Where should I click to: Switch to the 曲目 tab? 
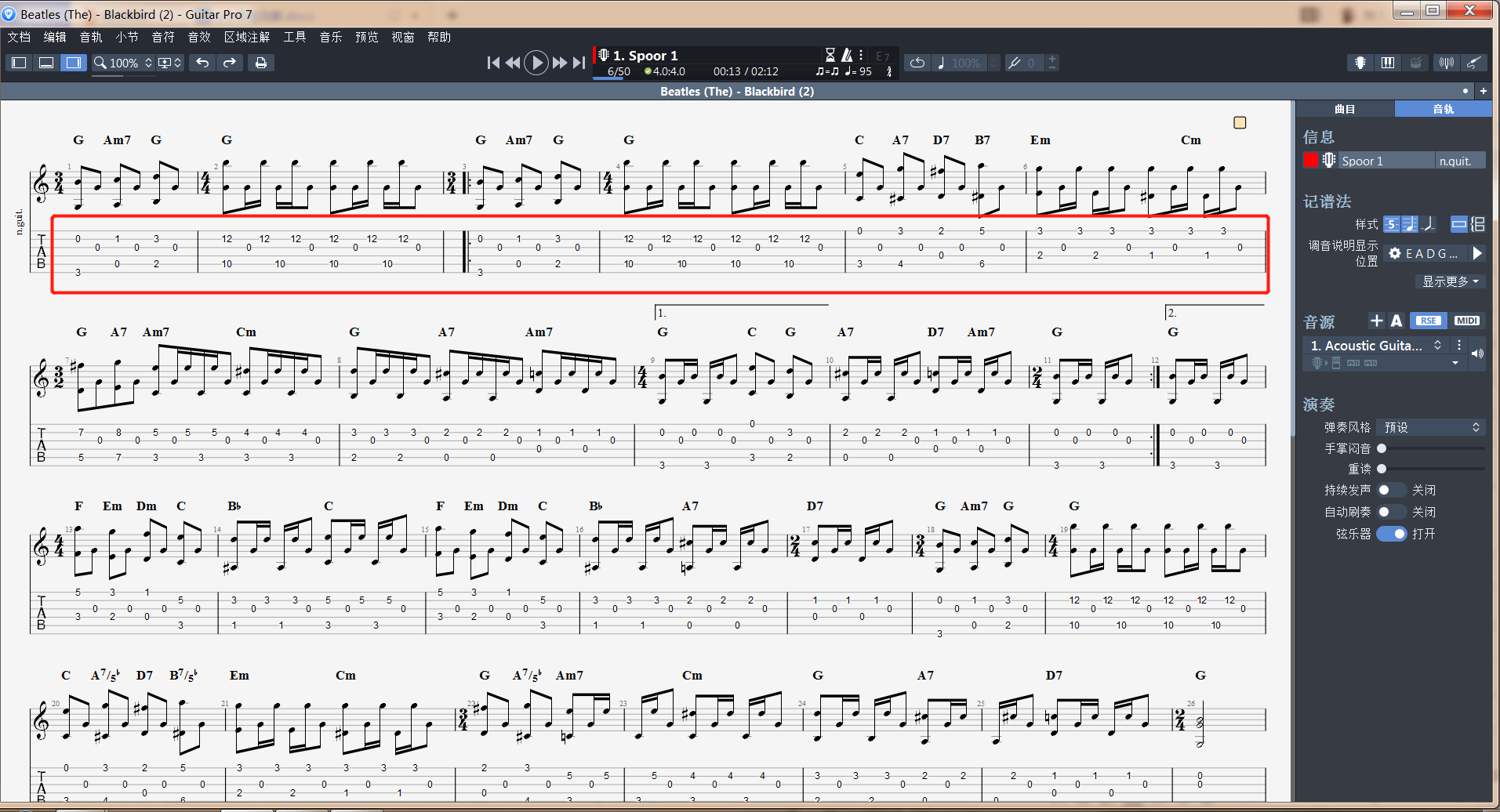[1345, 109]
